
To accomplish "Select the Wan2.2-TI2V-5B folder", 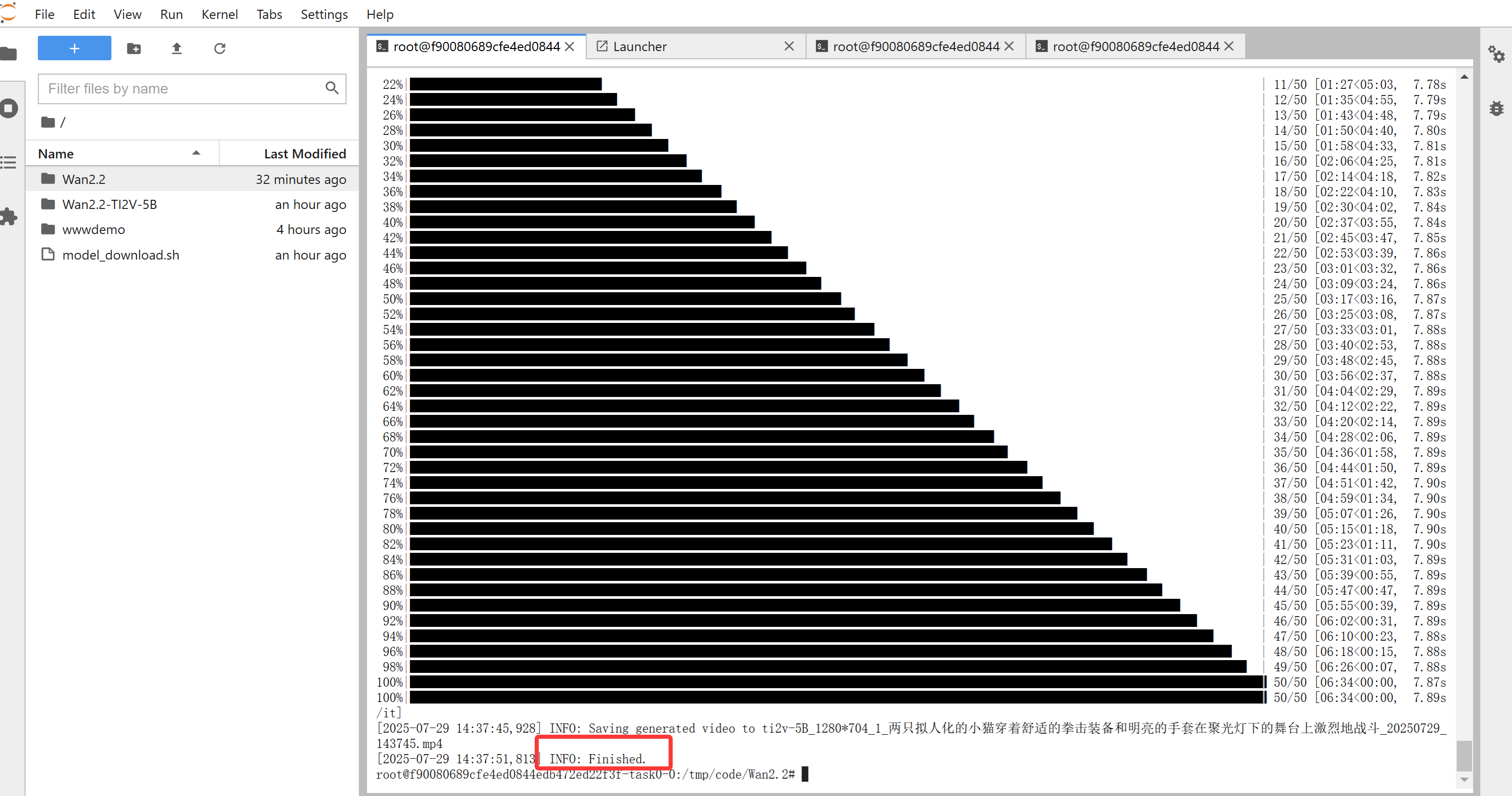I will pyautogui.click(x=192, y=204).
